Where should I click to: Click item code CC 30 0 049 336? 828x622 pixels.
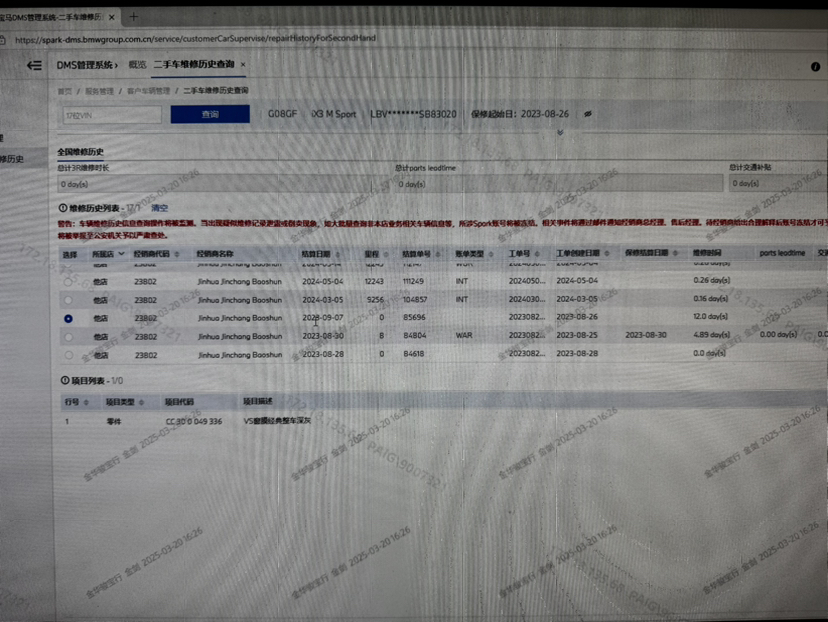(194, 421)
